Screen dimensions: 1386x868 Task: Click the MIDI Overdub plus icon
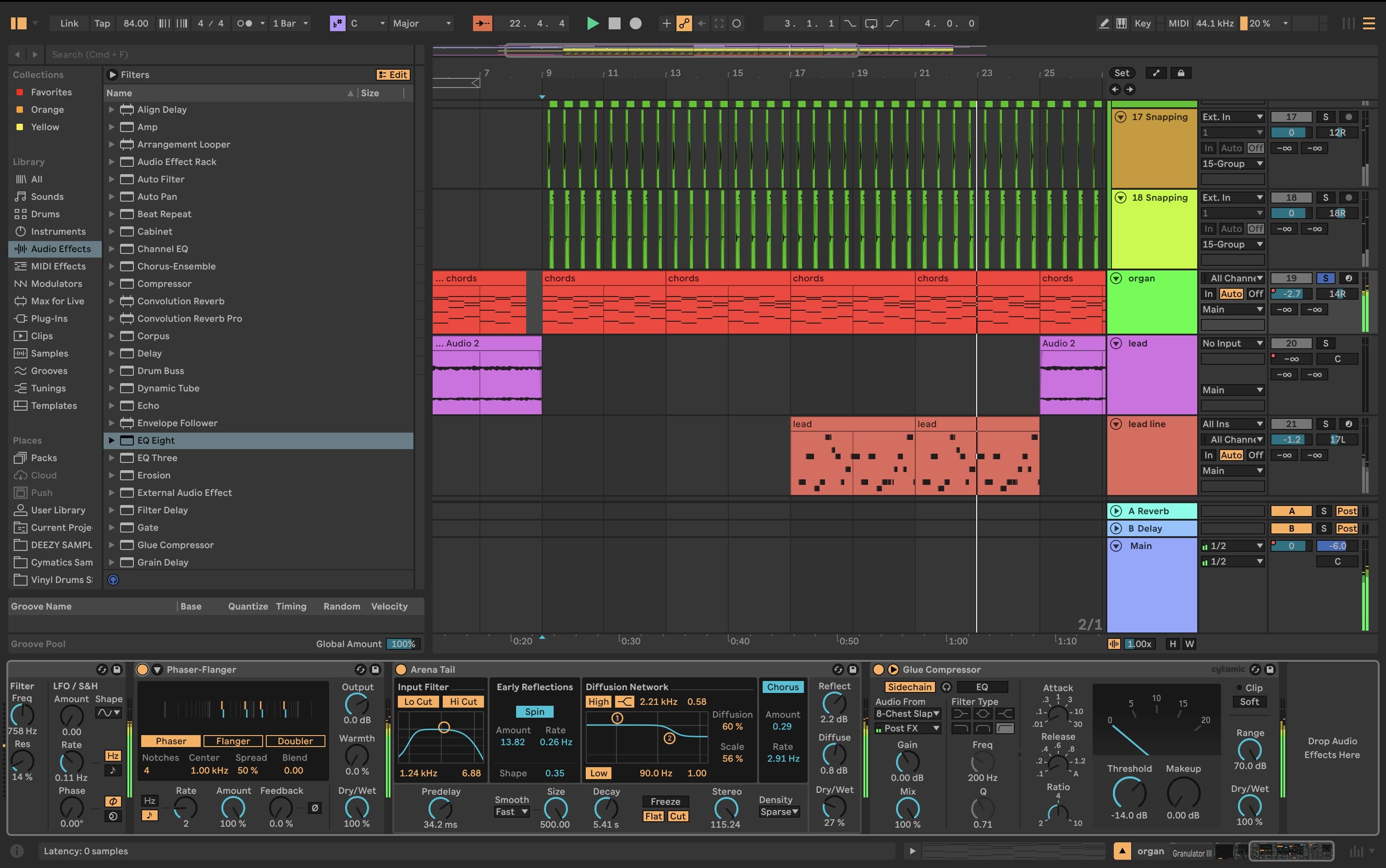(x=666, y=23)
